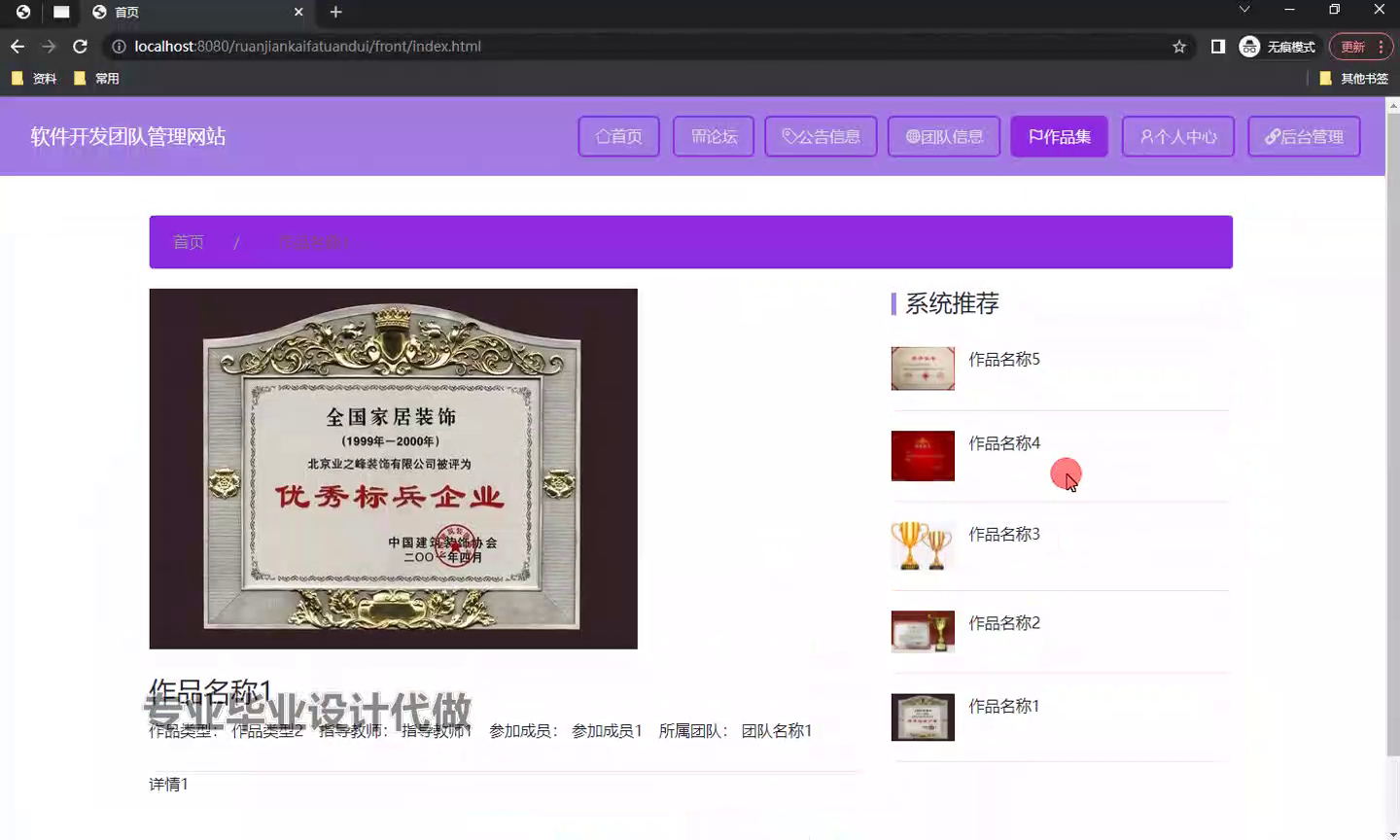Image resolution: width=1400 pixels, height=840 pixels.
Task: Reload the page with refresh icon
Action: 81,47
